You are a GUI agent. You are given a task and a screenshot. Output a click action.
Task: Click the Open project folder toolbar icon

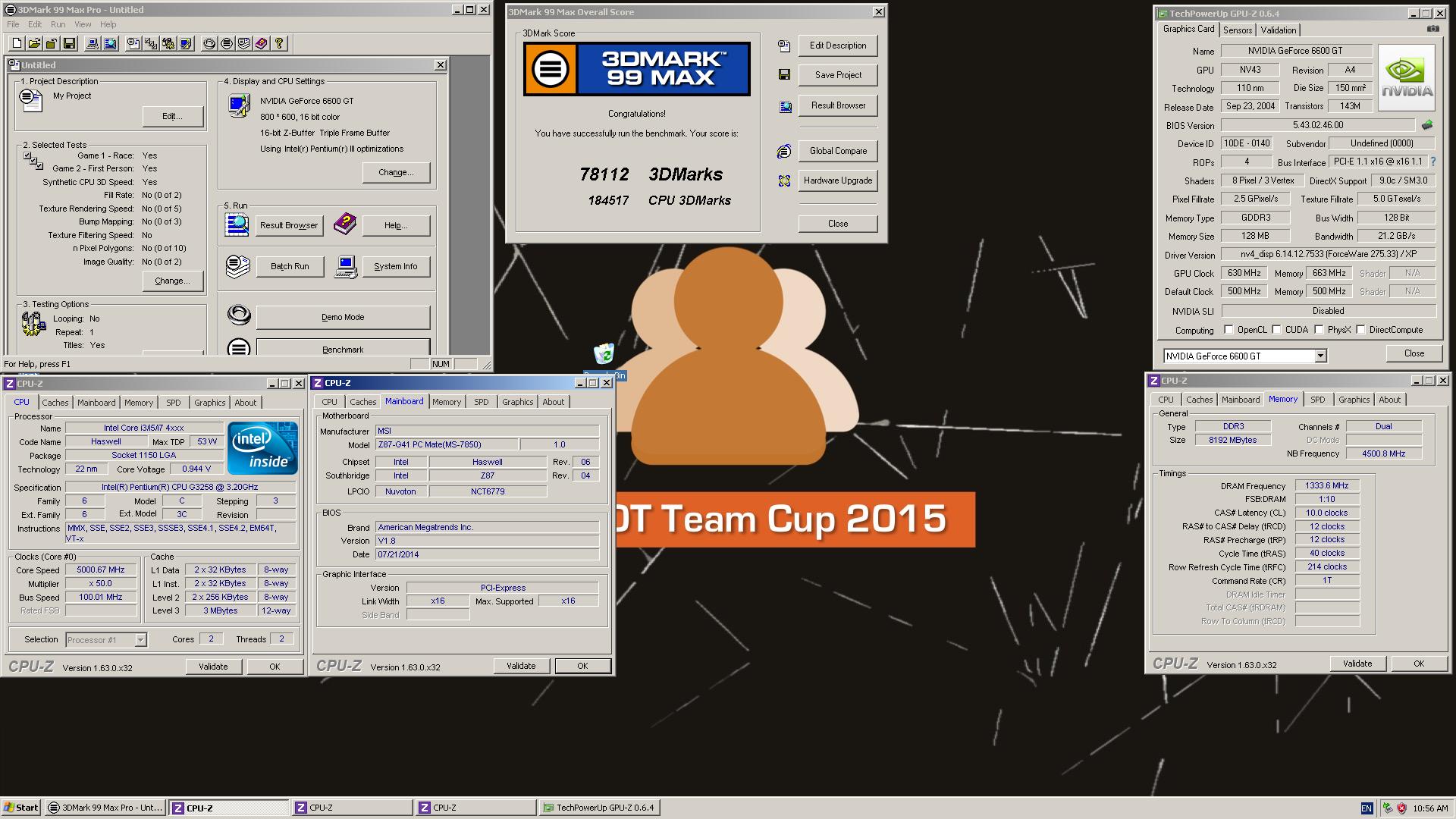tap(34, 44)
